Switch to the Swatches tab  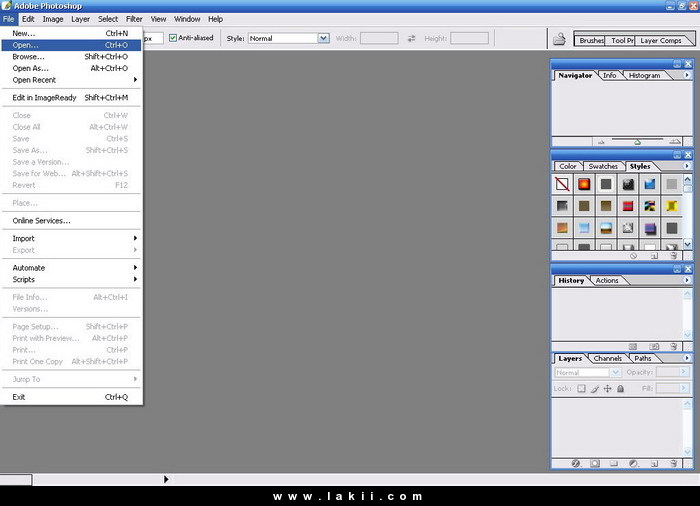click(x=603, y=166)
